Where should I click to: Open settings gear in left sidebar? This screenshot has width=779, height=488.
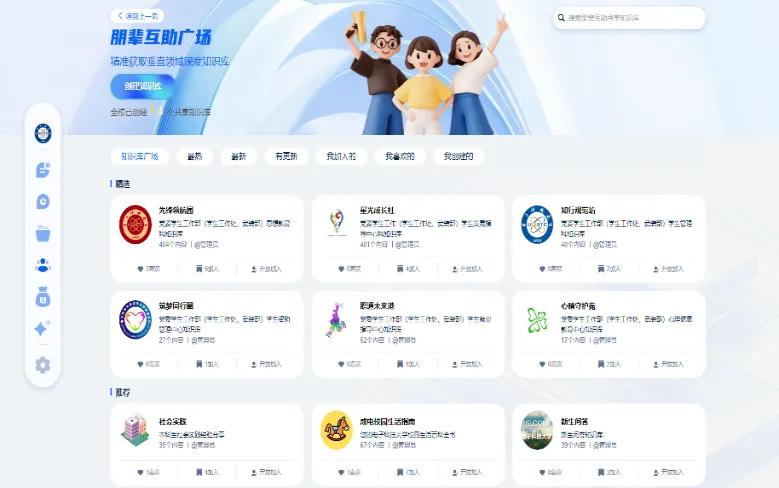(x=43, y=365)
